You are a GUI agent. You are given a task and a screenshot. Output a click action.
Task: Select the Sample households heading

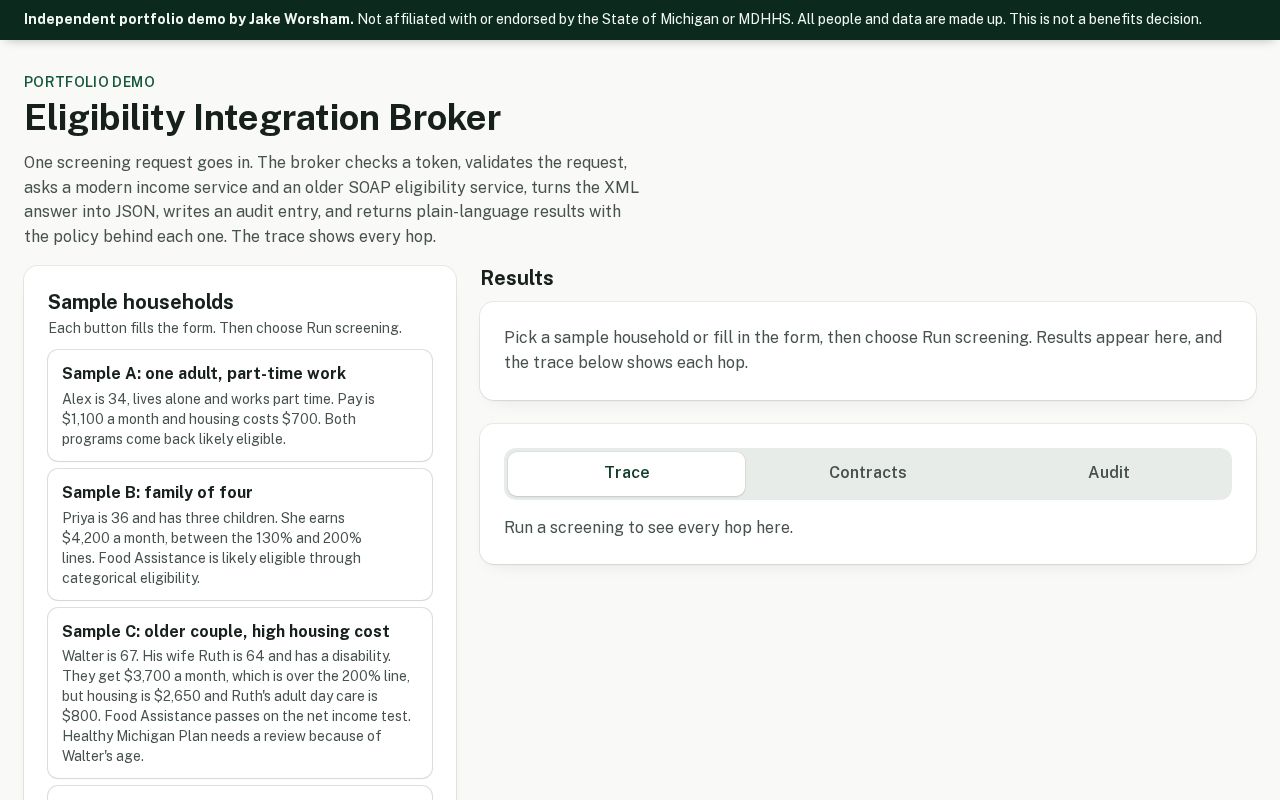click(141, 302)
